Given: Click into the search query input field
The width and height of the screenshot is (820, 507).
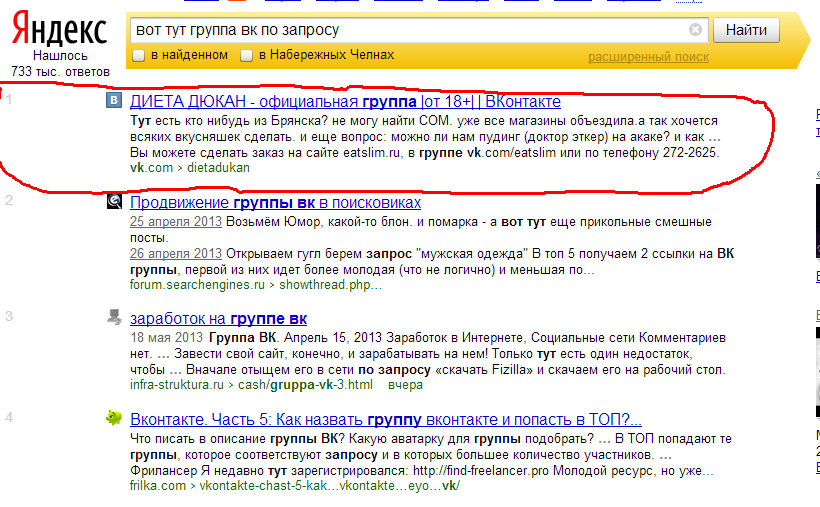Looking at the screenshot, I should pyautogui.click(x=400, y=30).
